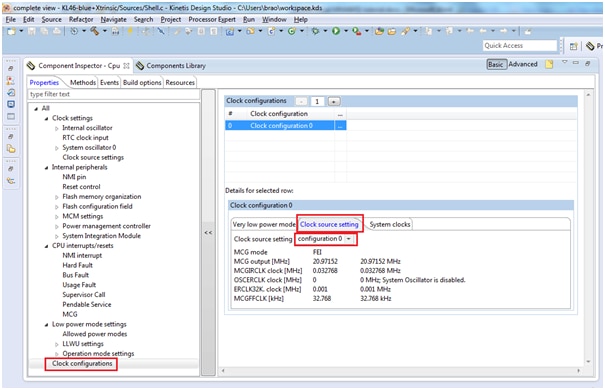Expand the Internal oscillator tree node
Viewport: 605px width, 390px height.
57,128
